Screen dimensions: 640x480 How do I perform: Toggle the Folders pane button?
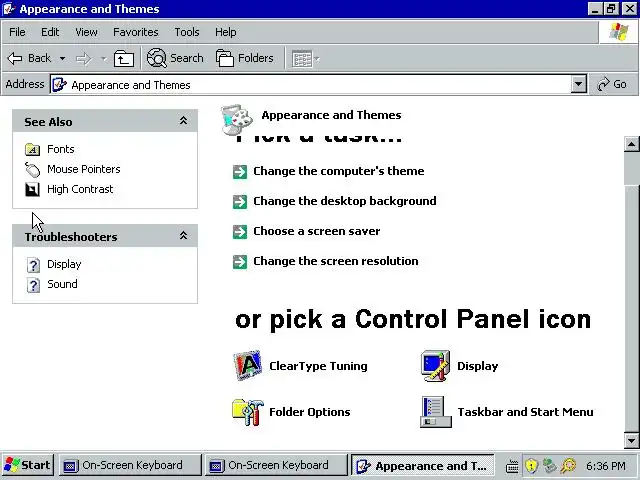pyautogui.click(x=244, y=58)
